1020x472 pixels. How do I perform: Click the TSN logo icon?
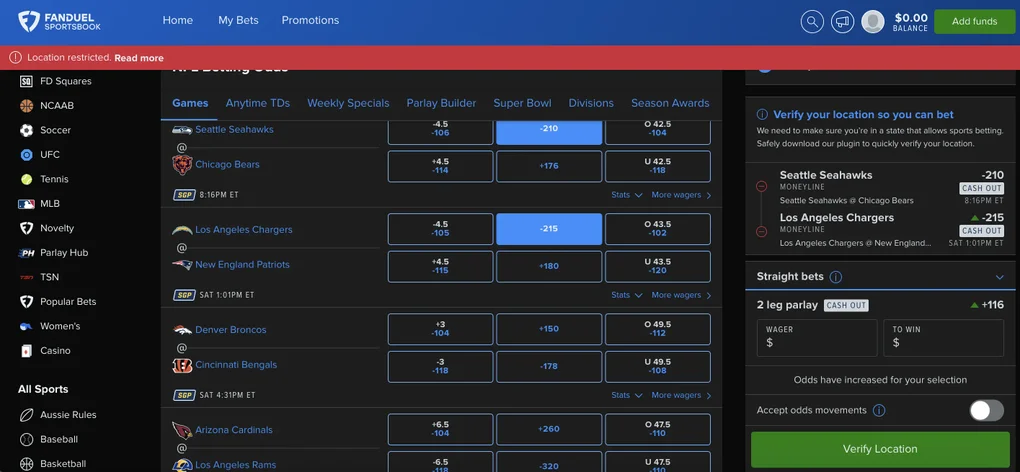[x=26, y=277]
